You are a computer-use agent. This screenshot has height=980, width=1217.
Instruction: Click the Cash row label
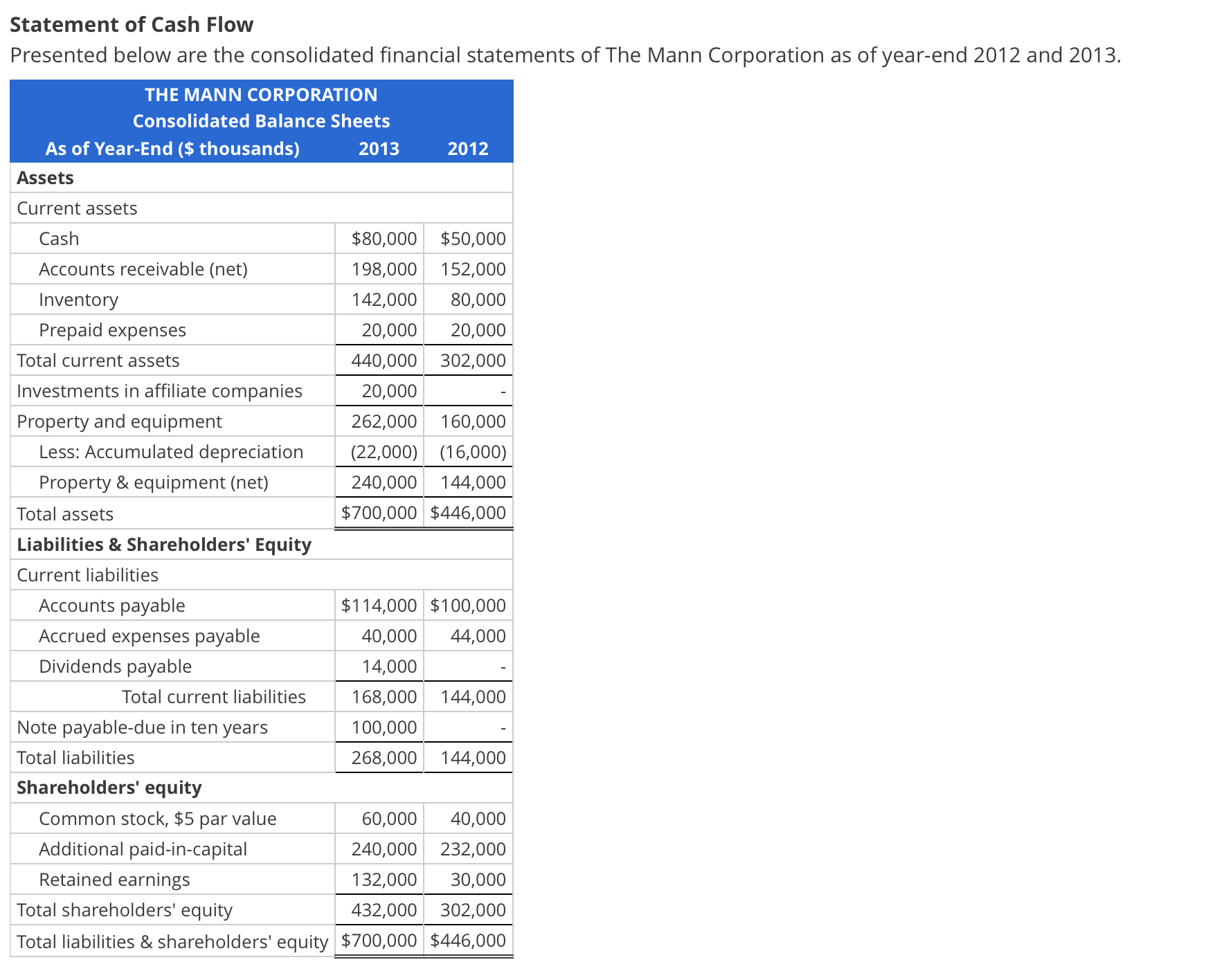click(59, 238)
